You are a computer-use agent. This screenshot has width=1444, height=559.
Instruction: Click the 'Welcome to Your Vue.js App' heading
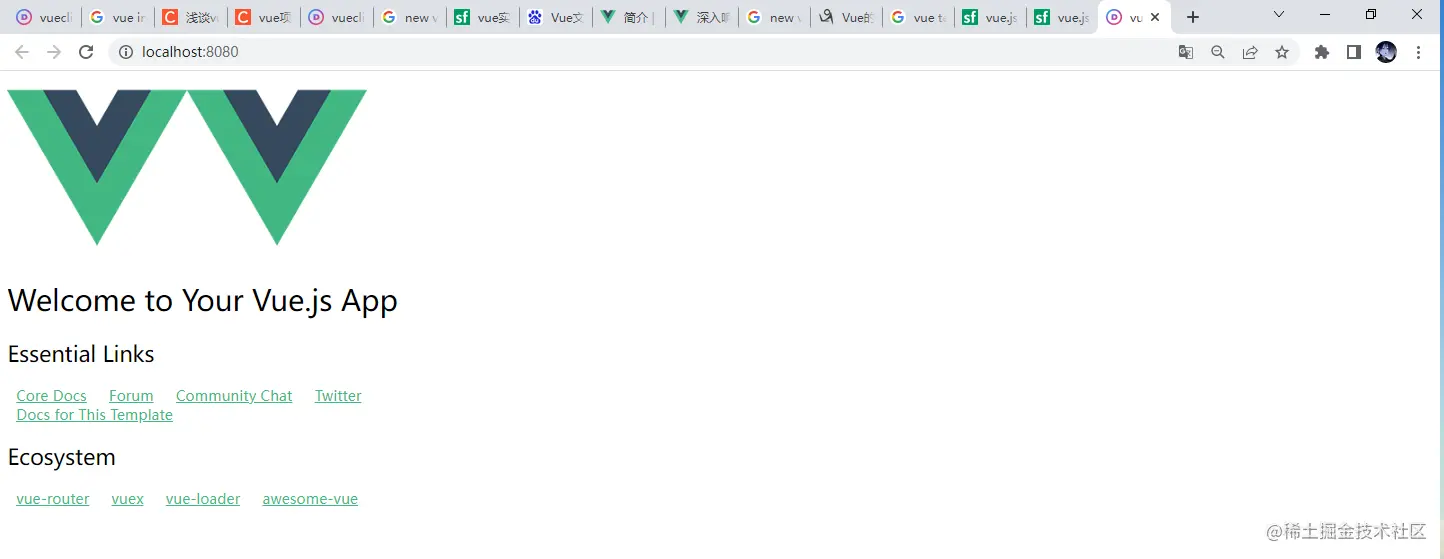point(203,300)
